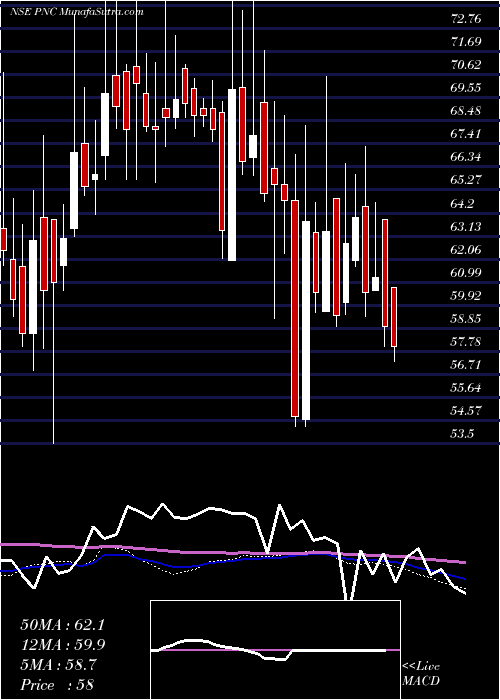Choose the 63.13 price label
The image size is (500, 700).
tap(466, 226)
